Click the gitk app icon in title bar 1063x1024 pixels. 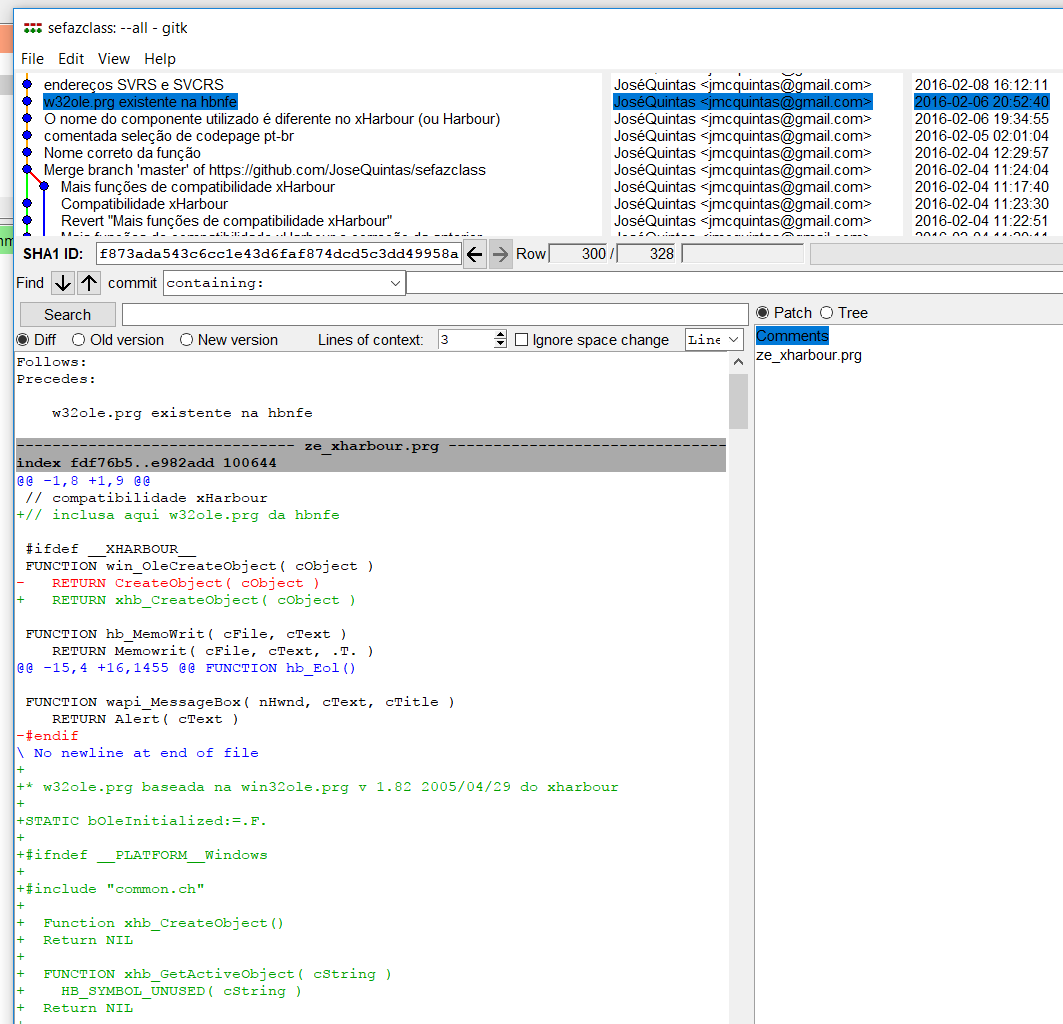click(33, 28)
